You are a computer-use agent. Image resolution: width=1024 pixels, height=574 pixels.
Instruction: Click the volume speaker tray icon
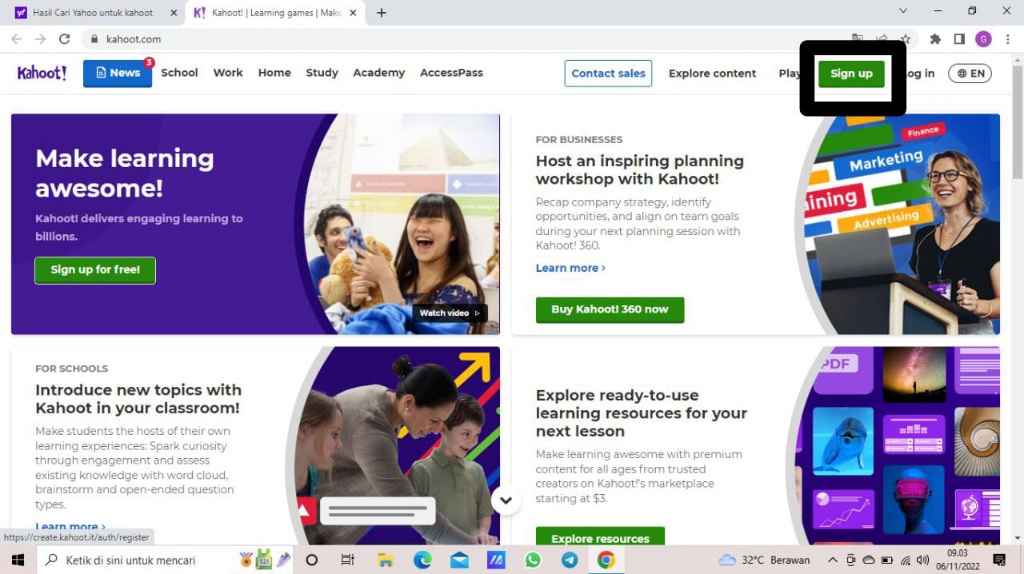(923, 560)
